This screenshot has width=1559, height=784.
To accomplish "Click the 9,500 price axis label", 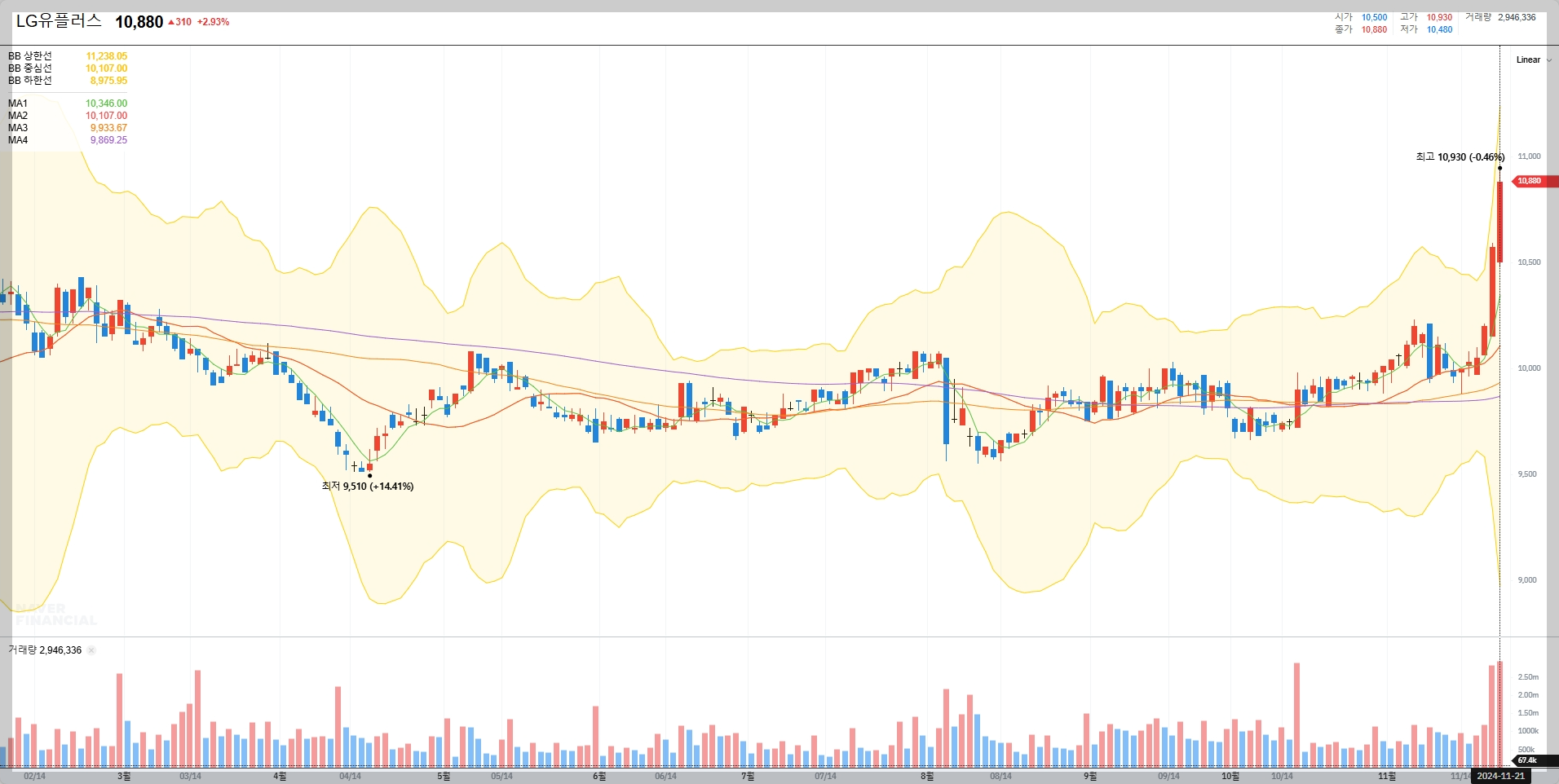I will [x=1527, y=474].
